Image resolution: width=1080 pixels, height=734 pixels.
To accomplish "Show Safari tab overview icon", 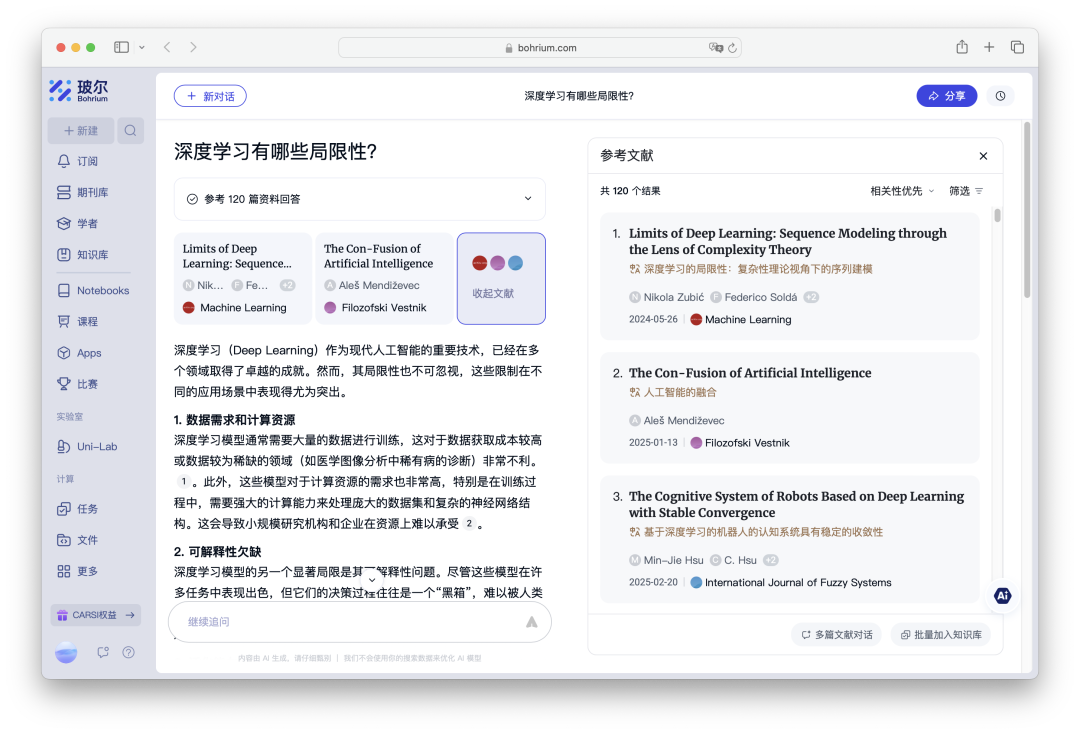I will click(1017, 47).
